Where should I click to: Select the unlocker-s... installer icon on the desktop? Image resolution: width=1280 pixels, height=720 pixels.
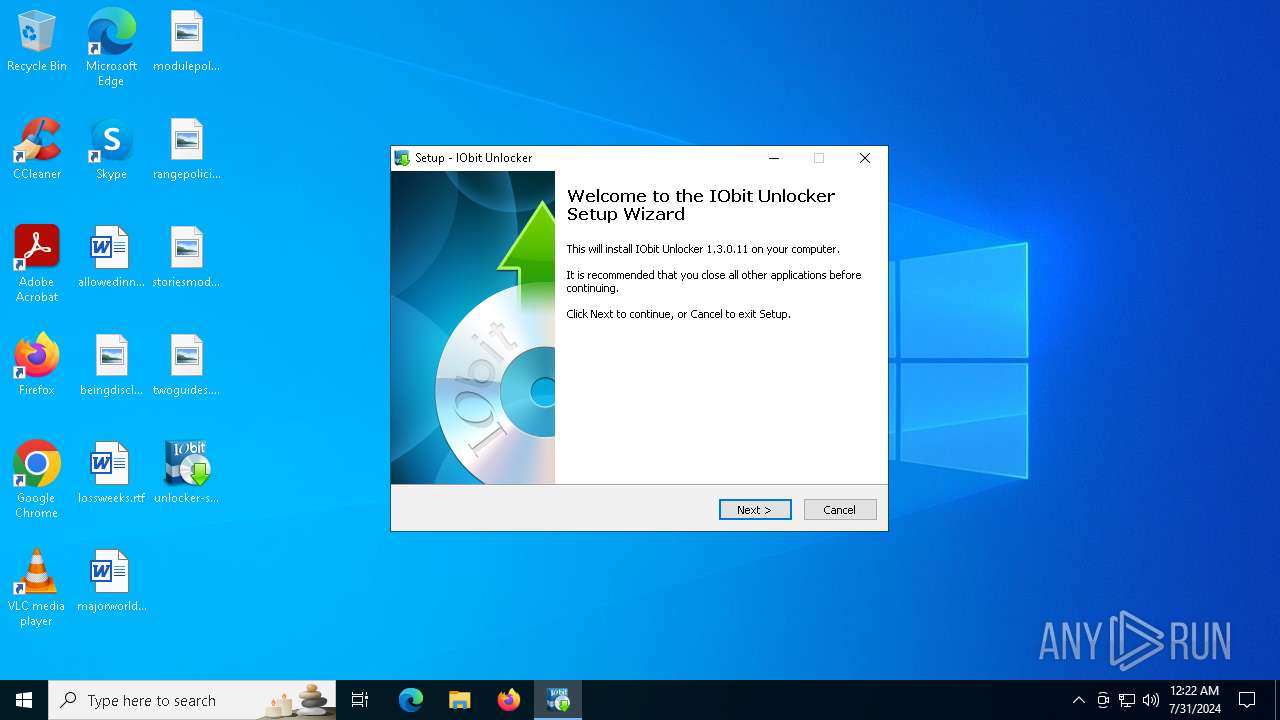point(186,474)
